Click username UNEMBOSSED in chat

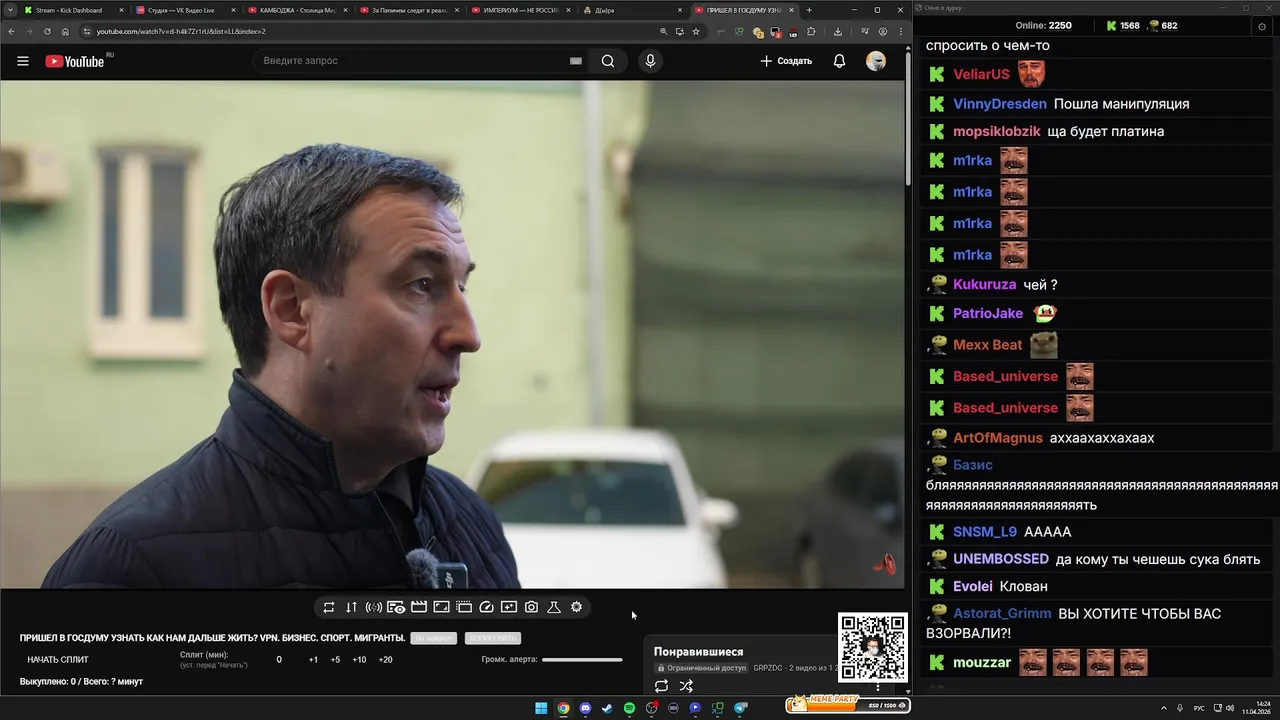click(1001, 559)
